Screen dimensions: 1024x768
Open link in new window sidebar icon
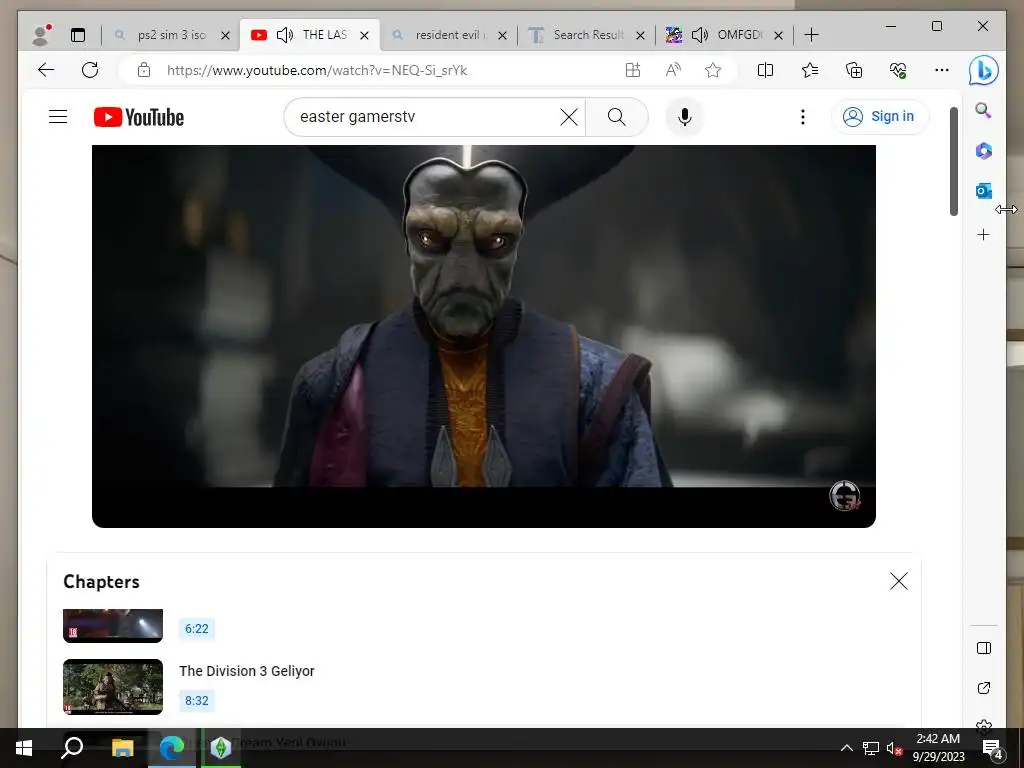click(984, 688)
